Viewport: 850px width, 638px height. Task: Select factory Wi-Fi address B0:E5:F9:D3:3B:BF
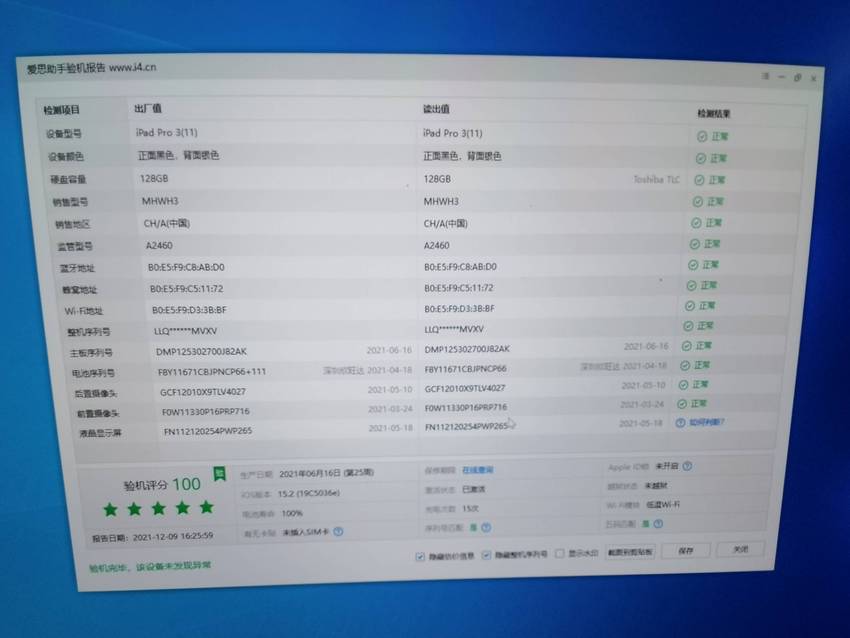189,310
